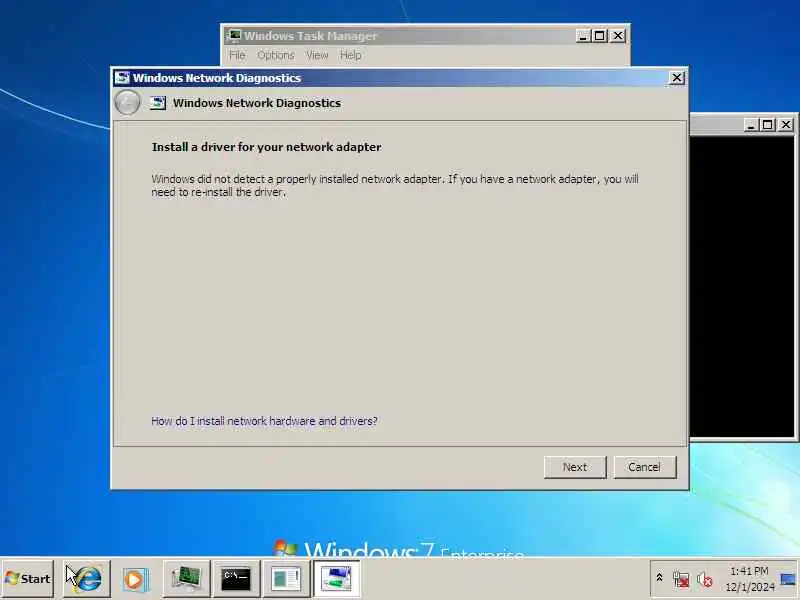Maximize the black console window
This screenshot has width=800, height=600.
[767, 124]
